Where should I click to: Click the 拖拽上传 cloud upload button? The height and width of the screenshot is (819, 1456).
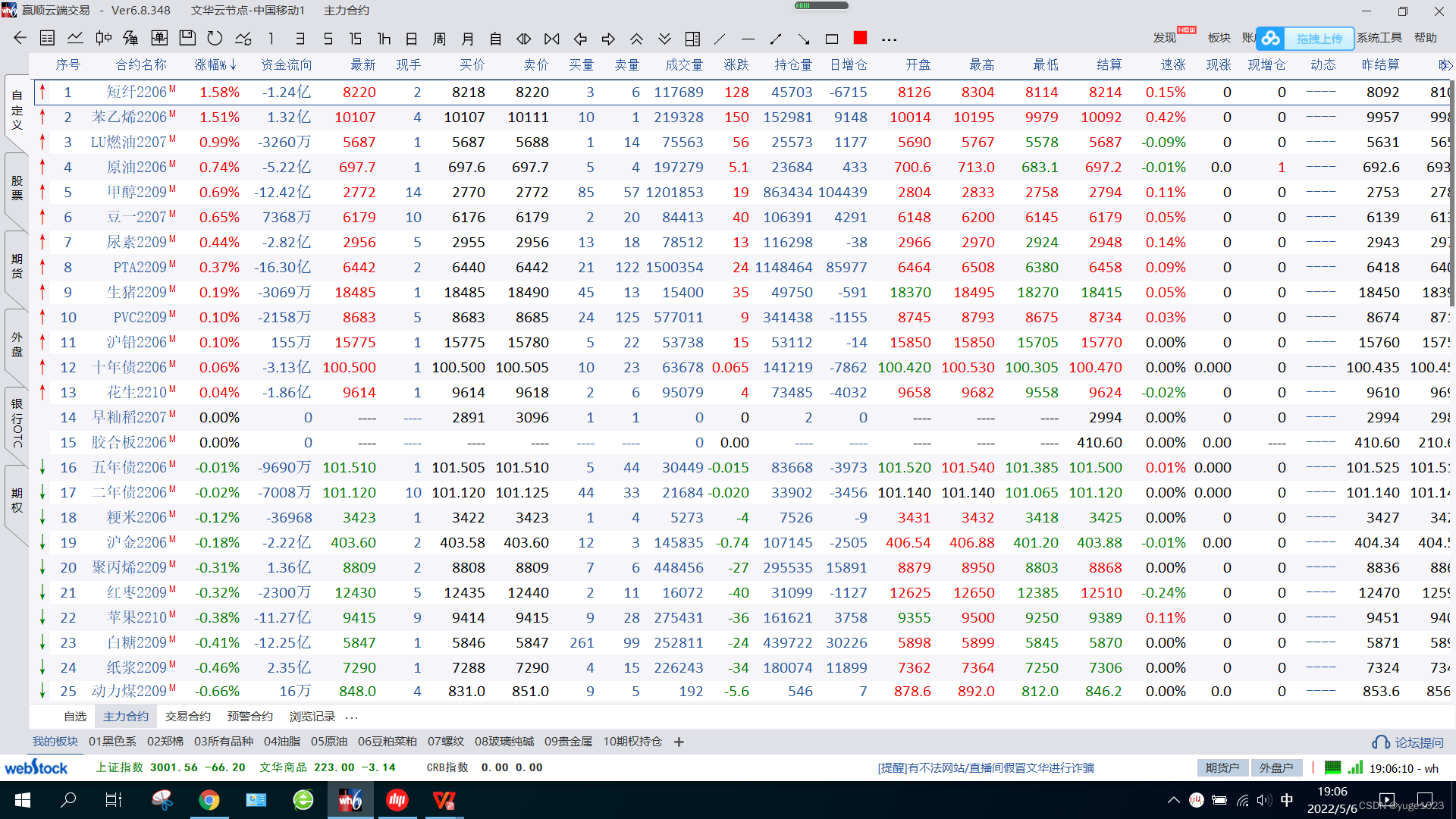(x=1306, y=38)
